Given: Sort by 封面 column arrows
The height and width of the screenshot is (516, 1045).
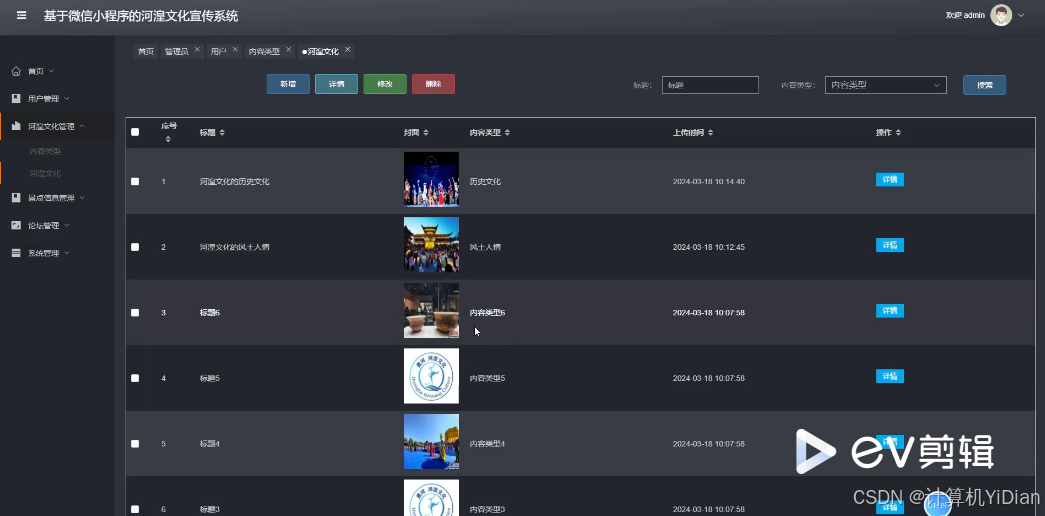Looking at the screenshot, I should 426,133.
